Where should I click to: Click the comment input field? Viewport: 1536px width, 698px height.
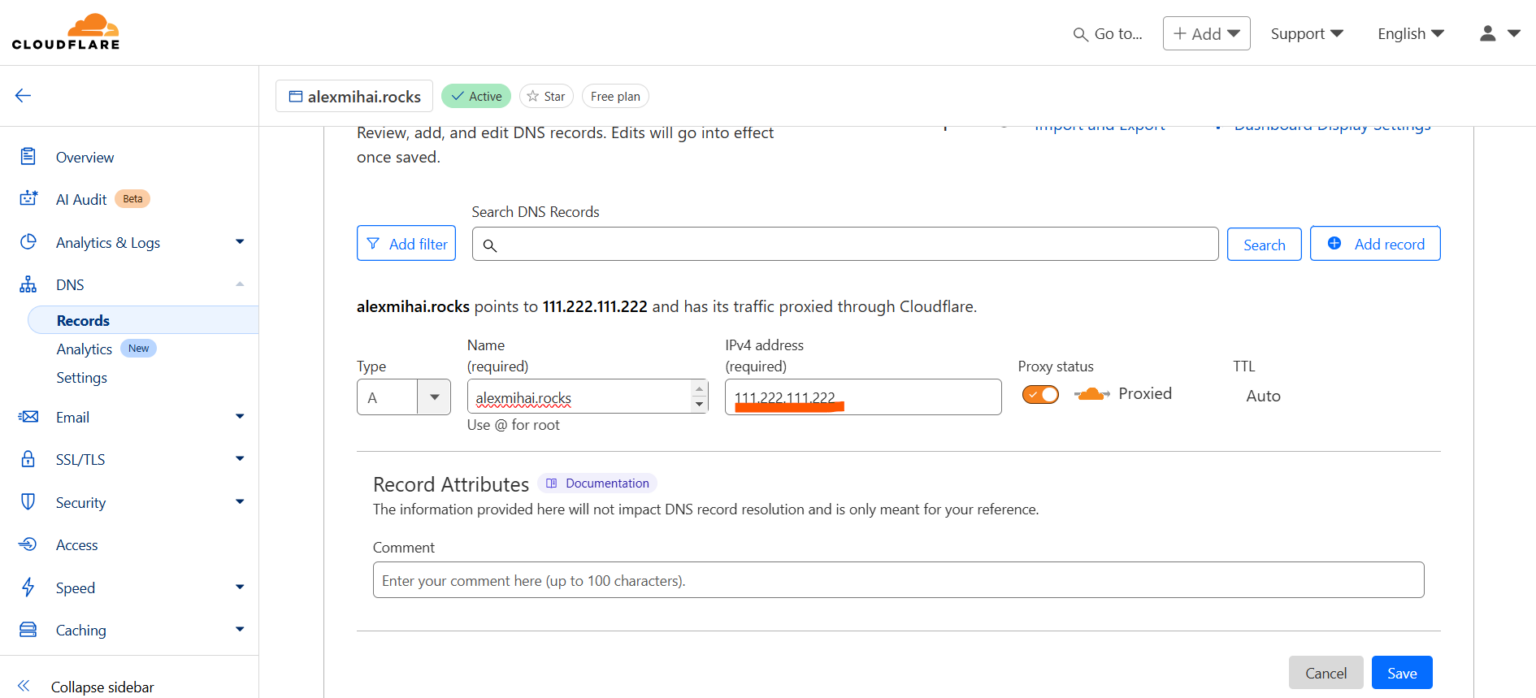897,579
